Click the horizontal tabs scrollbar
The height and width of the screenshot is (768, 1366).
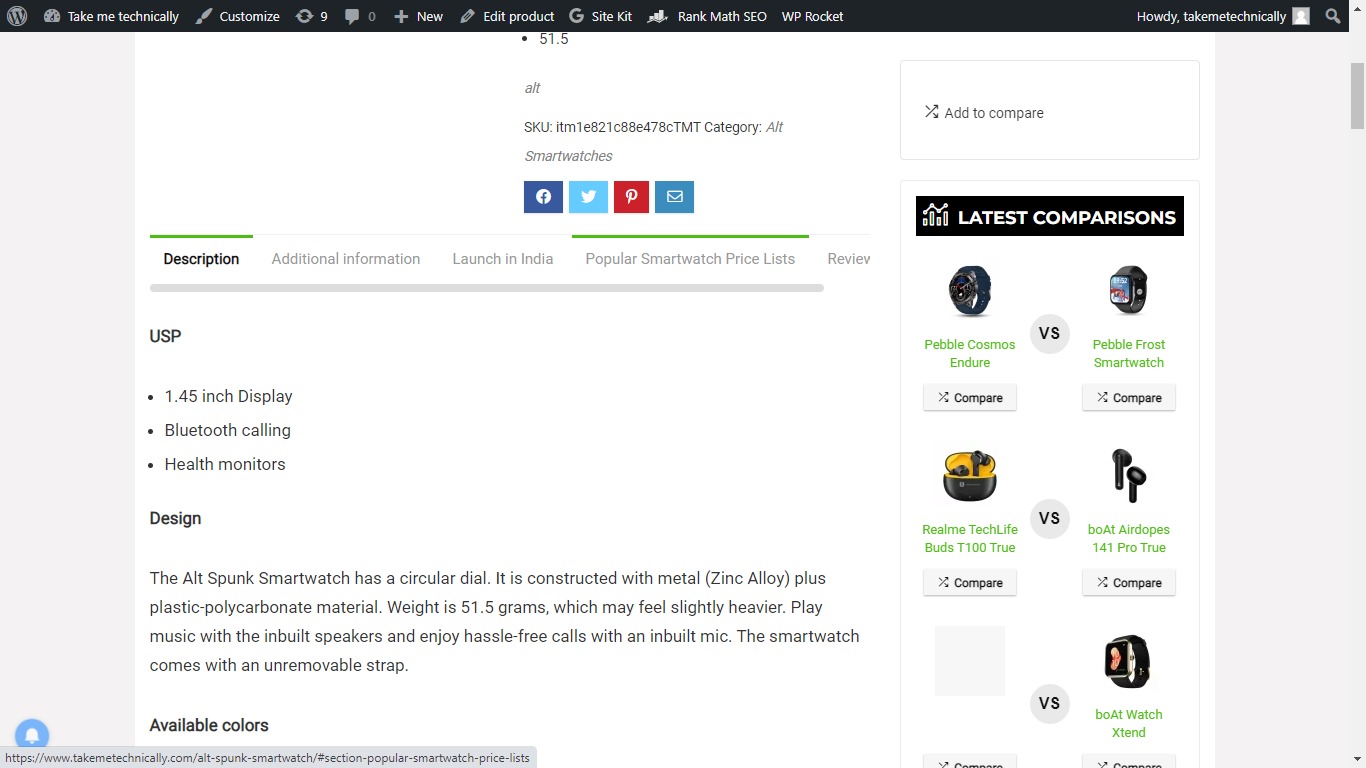[x=487, y=288]
